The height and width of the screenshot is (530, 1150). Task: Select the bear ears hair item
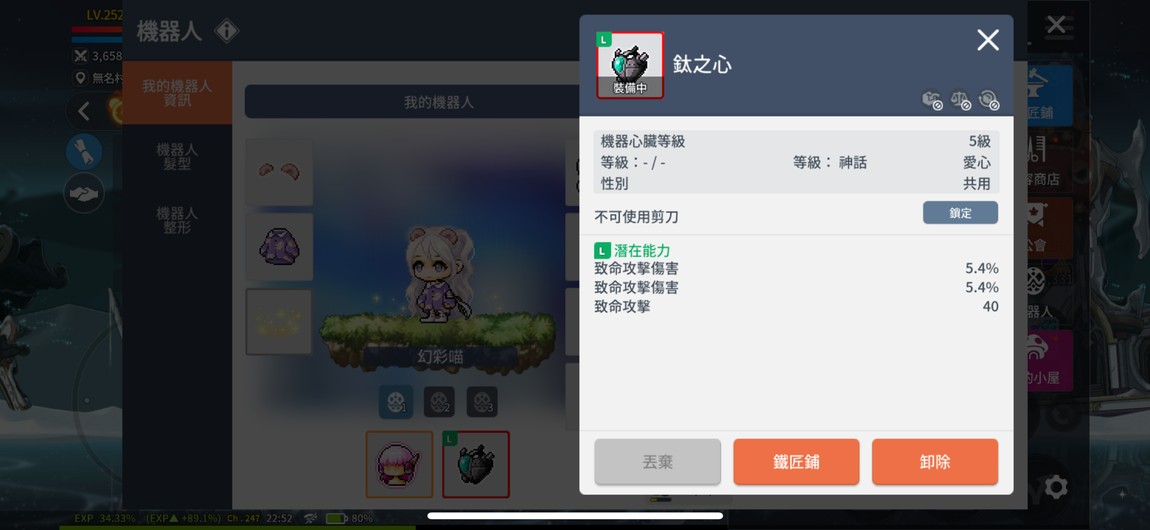279,172
